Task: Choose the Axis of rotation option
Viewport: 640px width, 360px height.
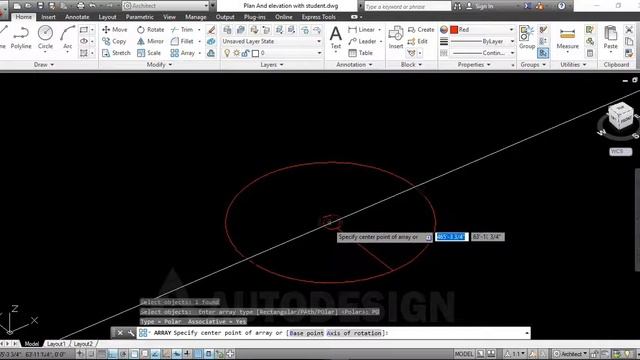Action: click(x=354, y=333)
